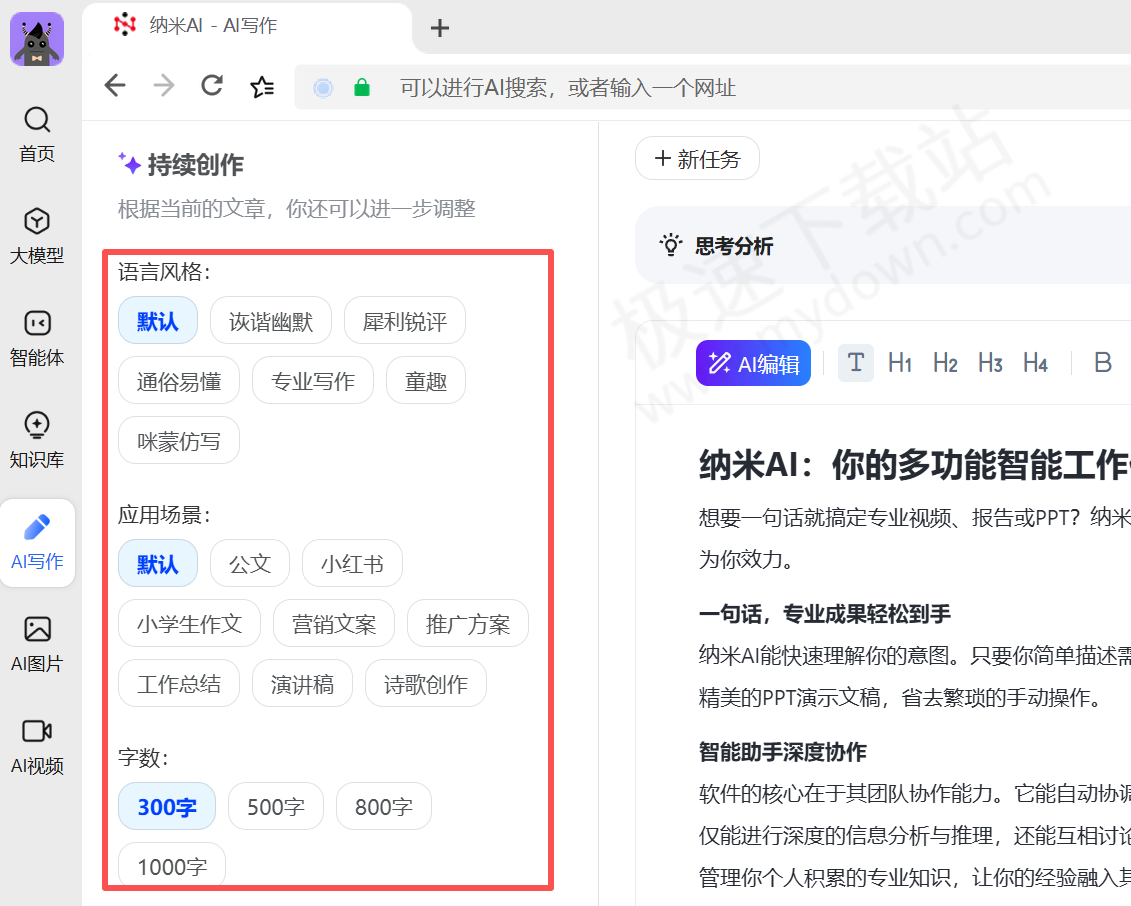Open AI视频 from the sidebar
Viewport: 1131px width, 906px height.
click(x=37, y=746)
